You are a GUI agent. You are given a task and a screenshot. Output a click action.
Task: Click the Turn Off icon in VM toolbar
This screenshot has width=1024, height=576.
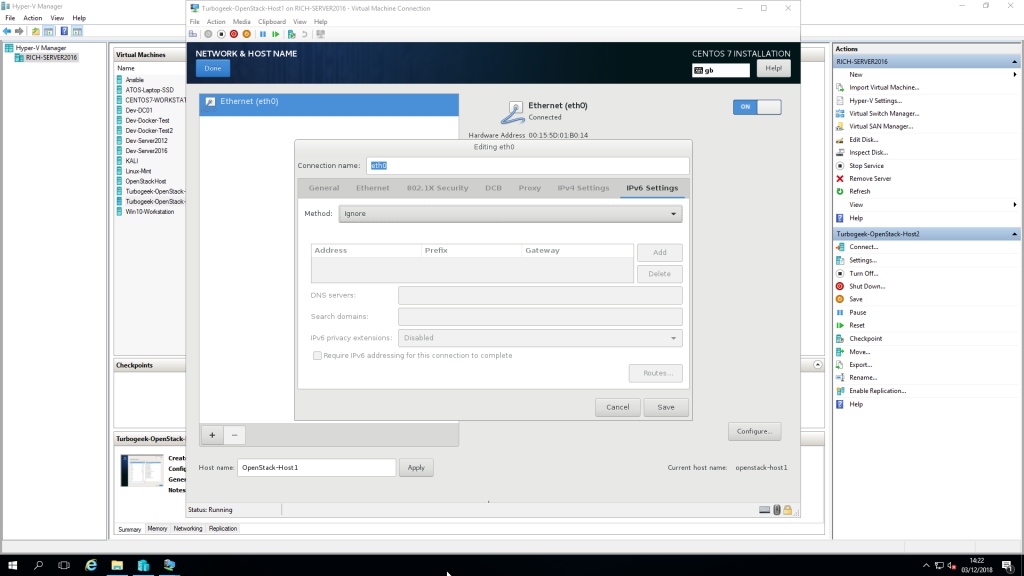pyautogui.click(x=221, y=34)
